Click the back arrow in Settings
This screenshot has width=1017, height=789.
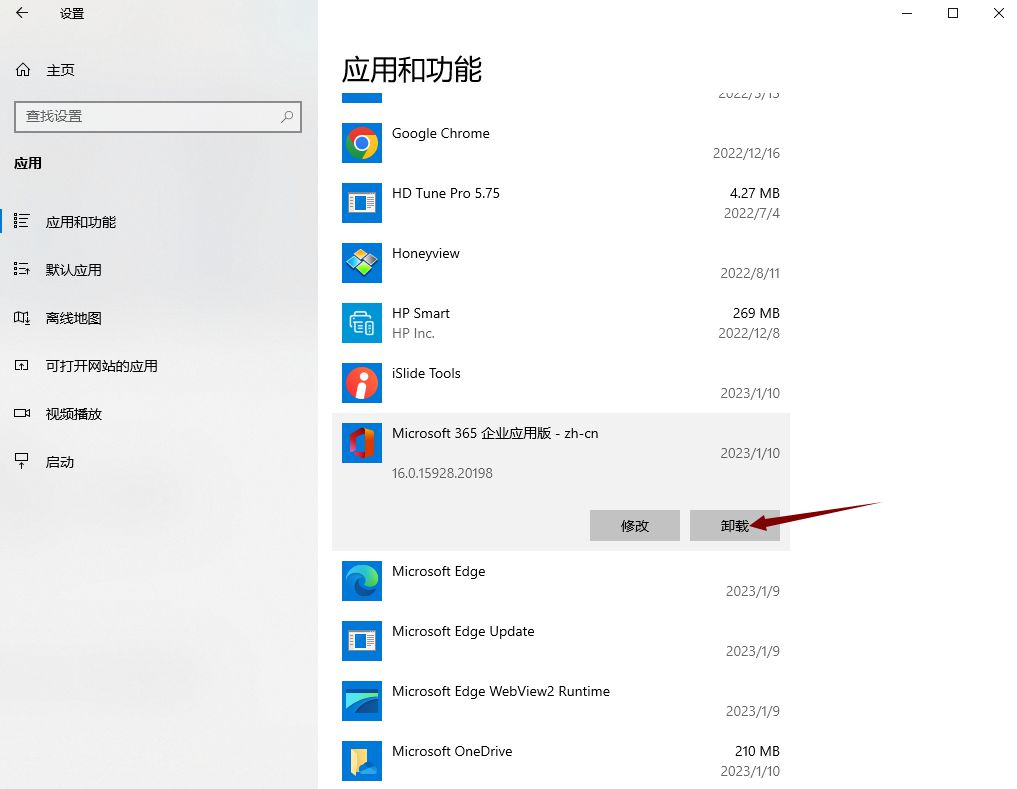coord(21,13)
